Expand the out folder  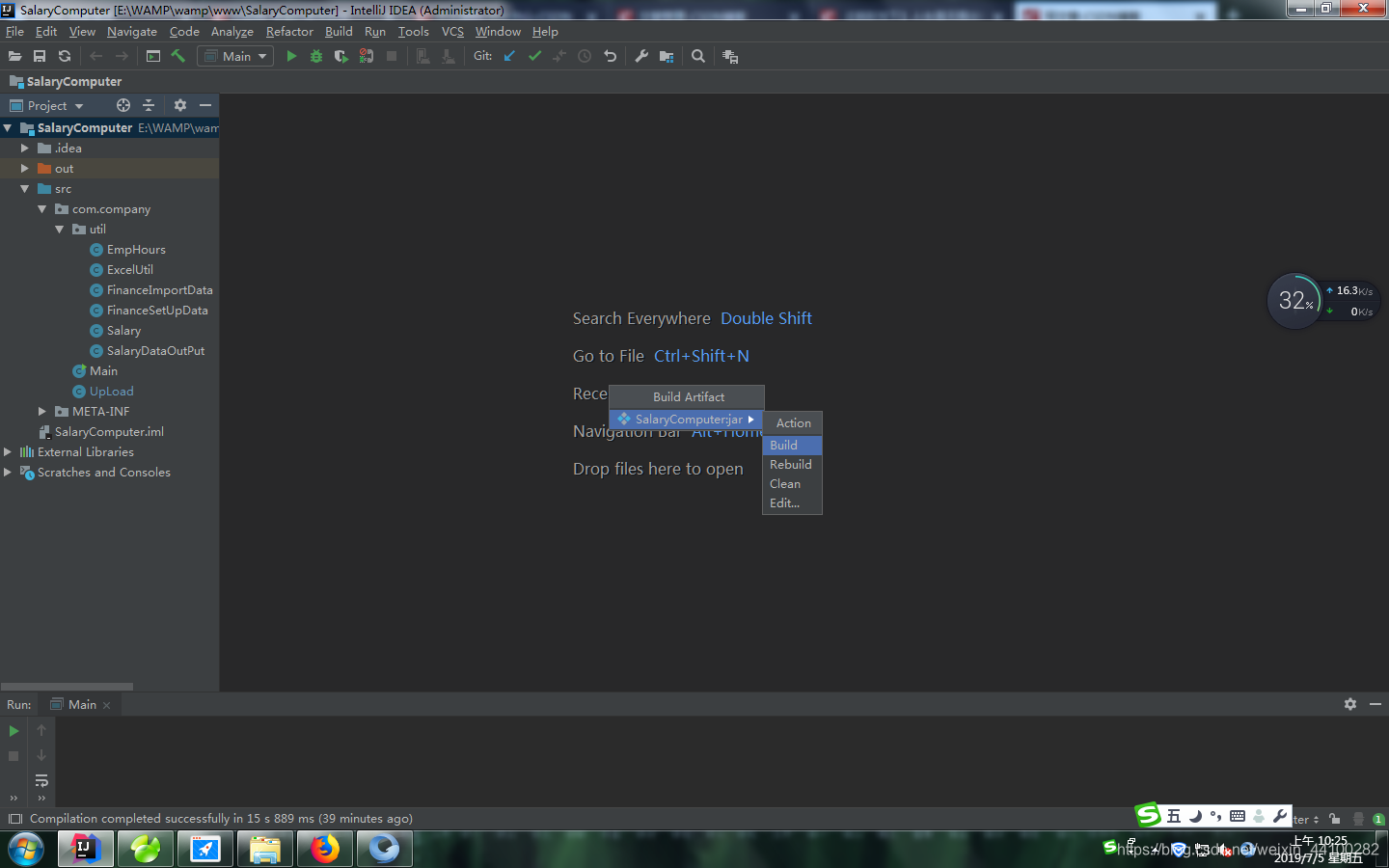click(x=25, y=168)
